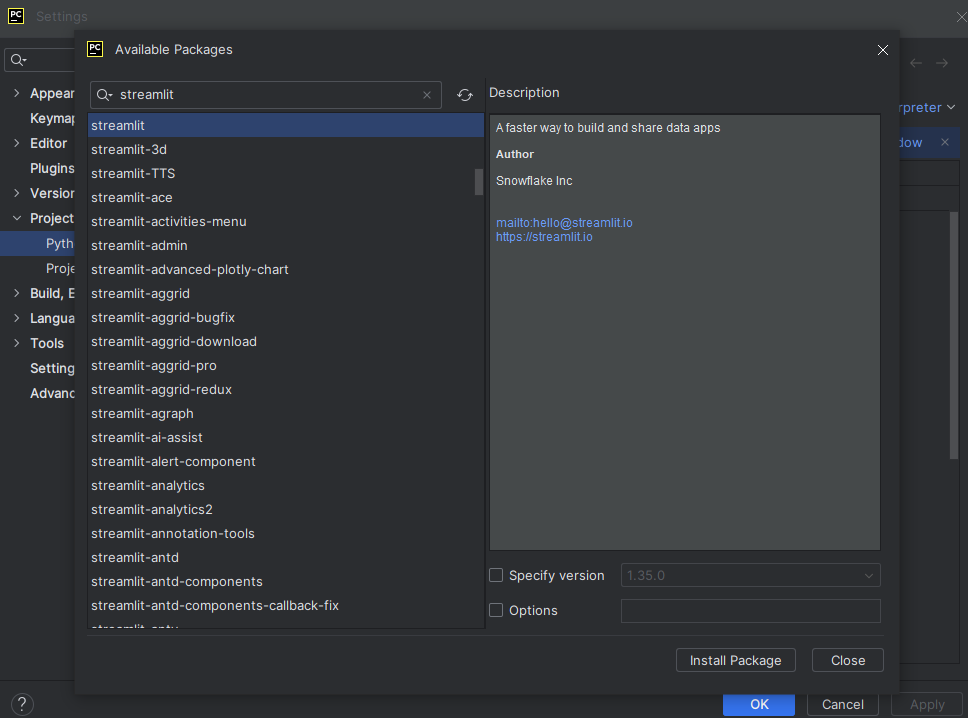This screenshot has width=968, height=718.
Task: Collapse the Project section in Settings tree
Action: click(x=17, y=218)
